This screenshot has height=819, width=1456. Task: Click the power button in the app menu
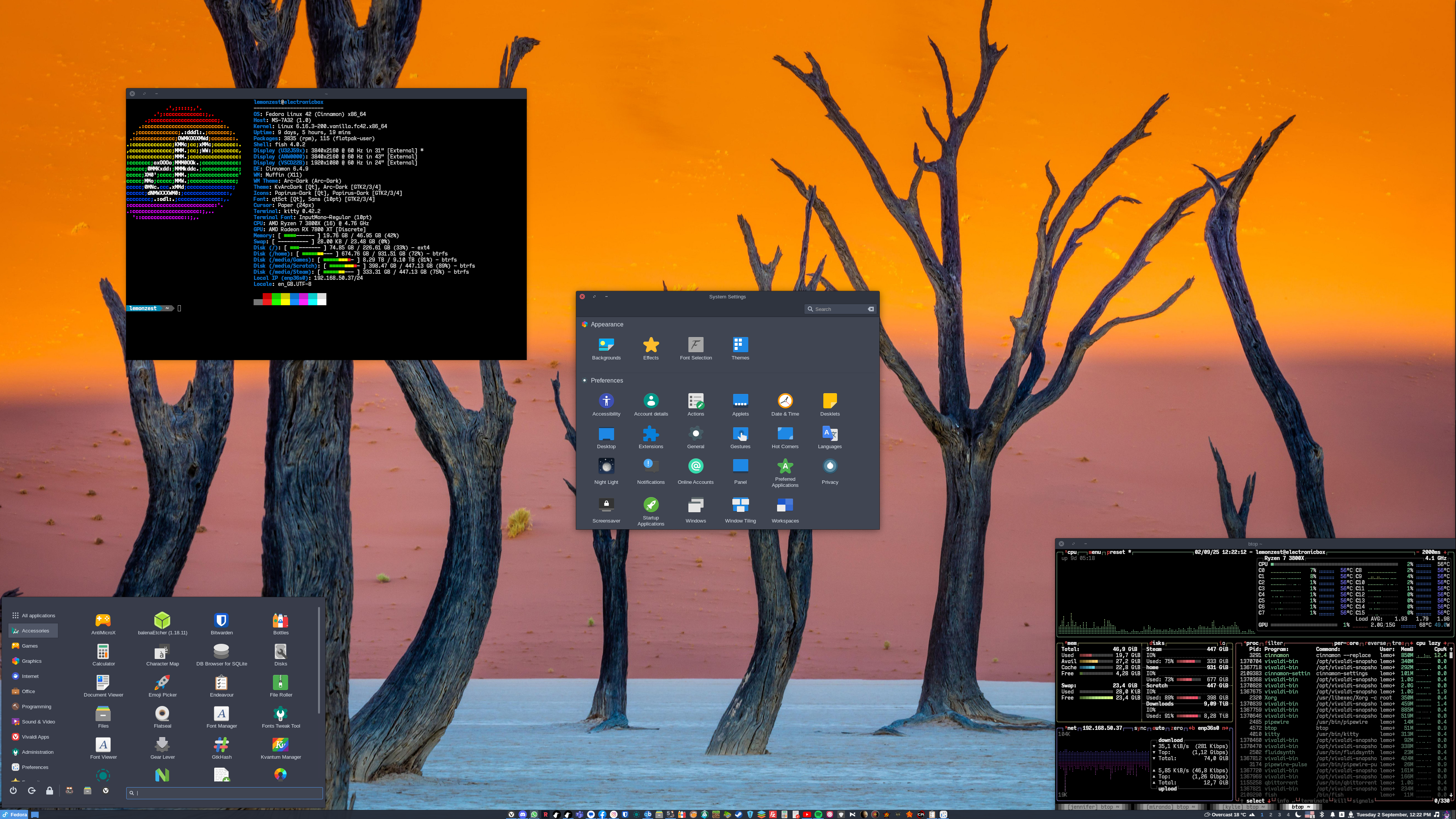14,791
